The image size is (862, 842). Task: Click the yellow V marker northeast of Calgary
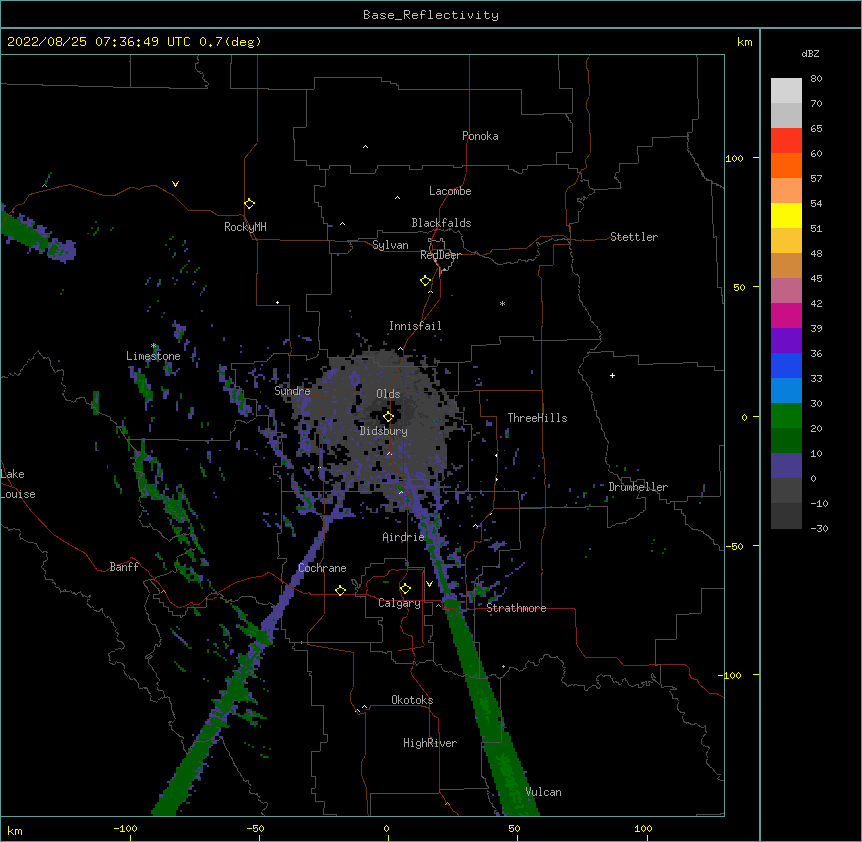click(x=429, y=584)
